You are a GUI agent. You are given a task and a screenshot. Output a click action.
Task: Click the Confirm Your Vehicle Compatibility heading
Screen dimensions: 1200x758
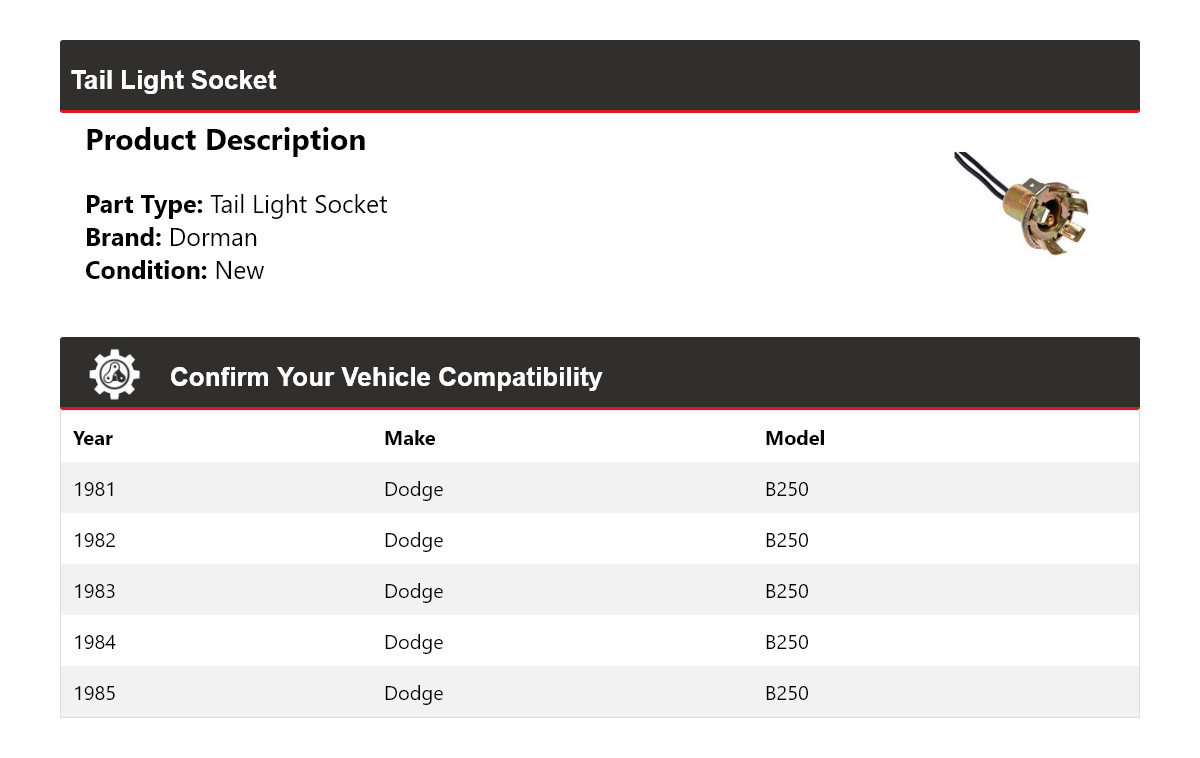(386, 377)
